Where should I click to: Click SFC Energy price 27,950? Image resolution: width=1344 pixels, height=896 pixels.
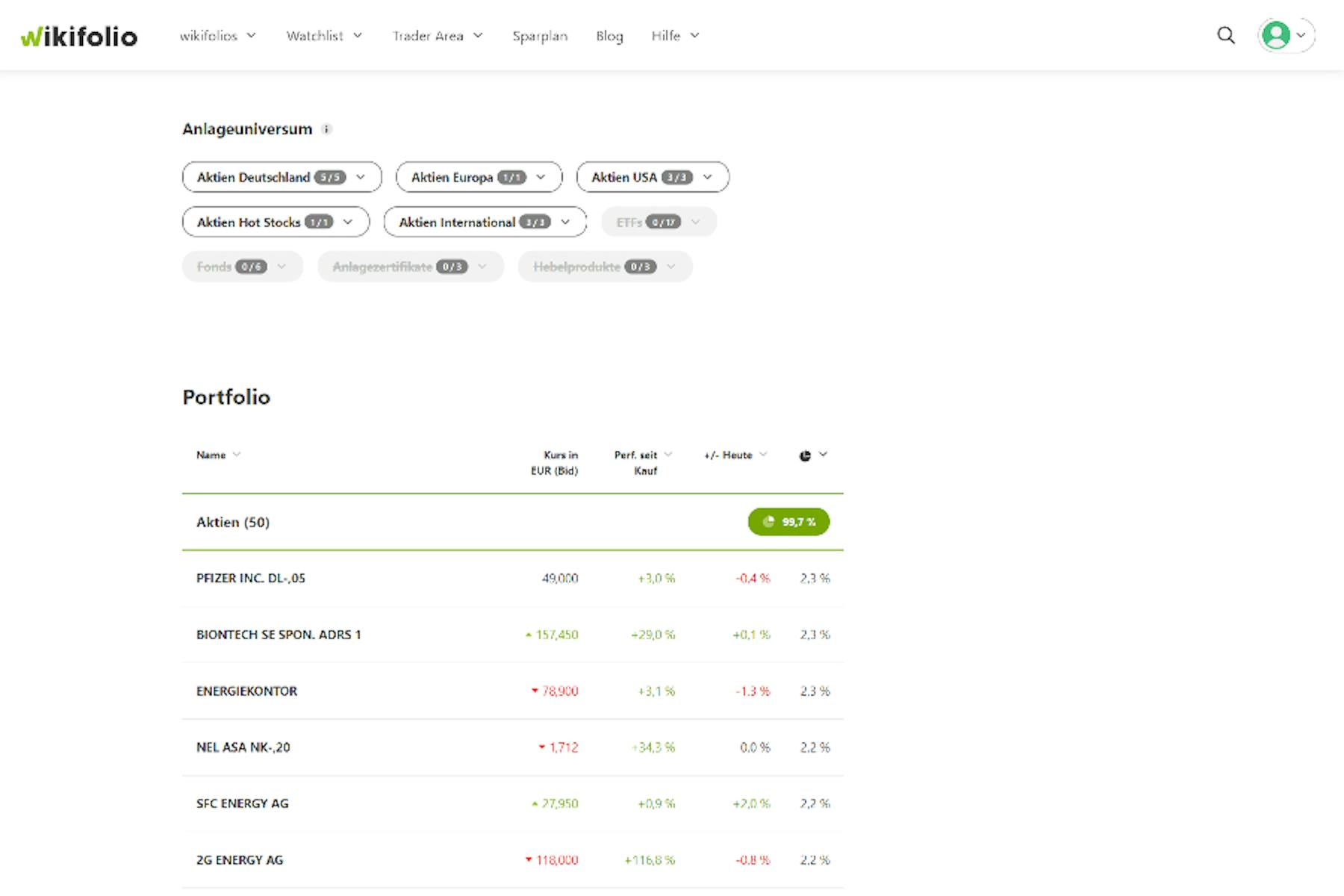560,803
